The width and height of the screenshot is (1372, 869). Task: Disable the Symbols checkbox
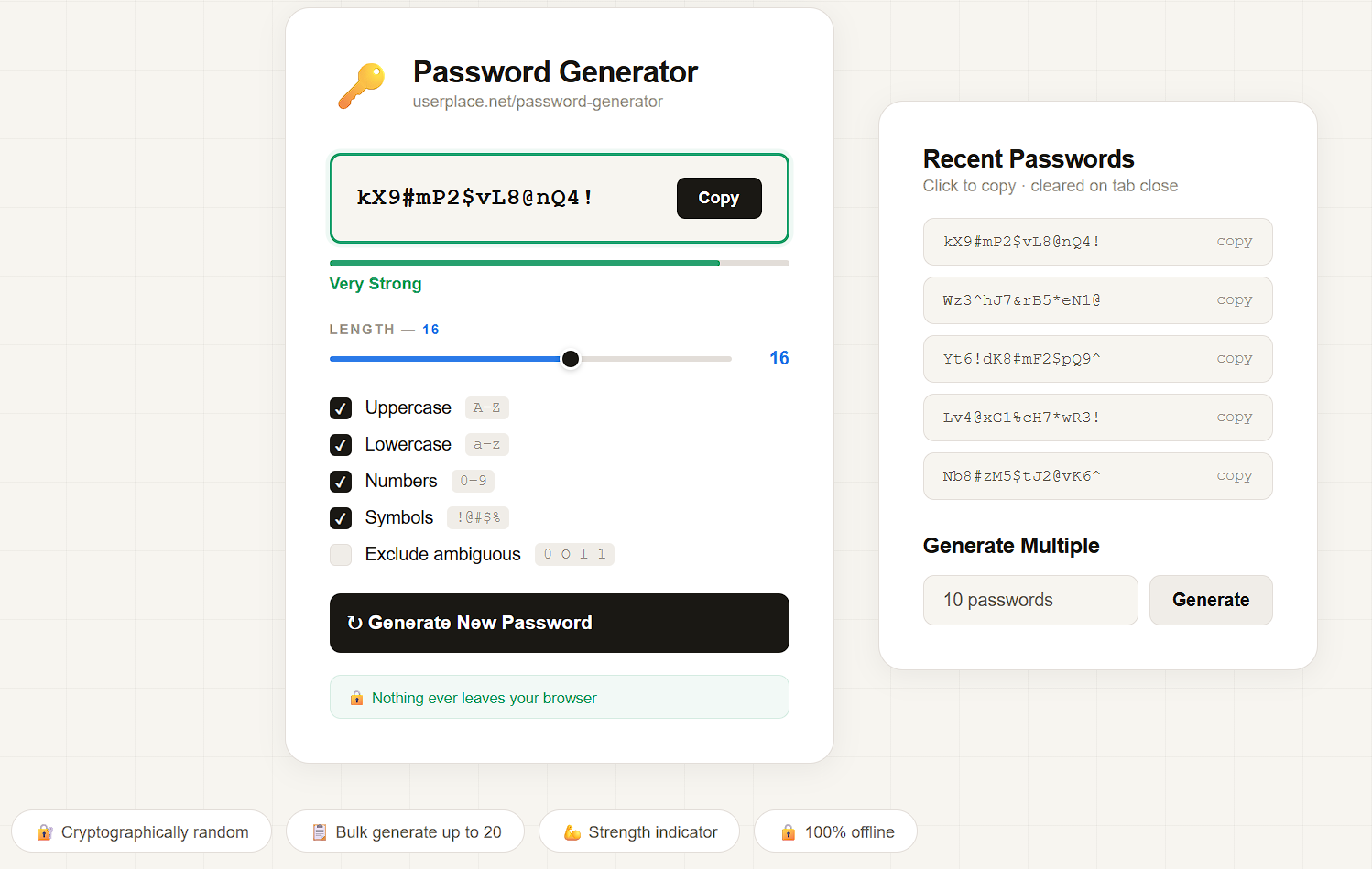pos(340,517)
